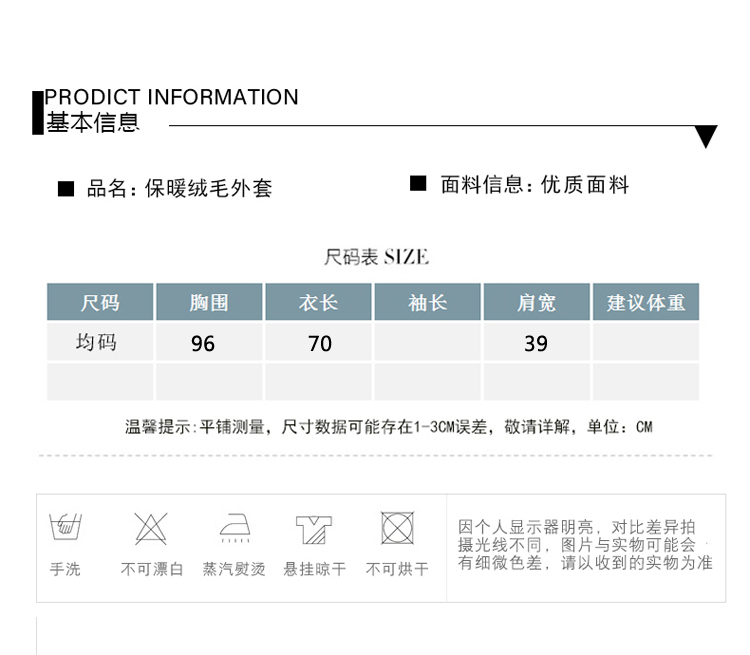The height and width of the screenshot is (655, 750).
Task: Select the 衣长 column header
Action: 318,302
